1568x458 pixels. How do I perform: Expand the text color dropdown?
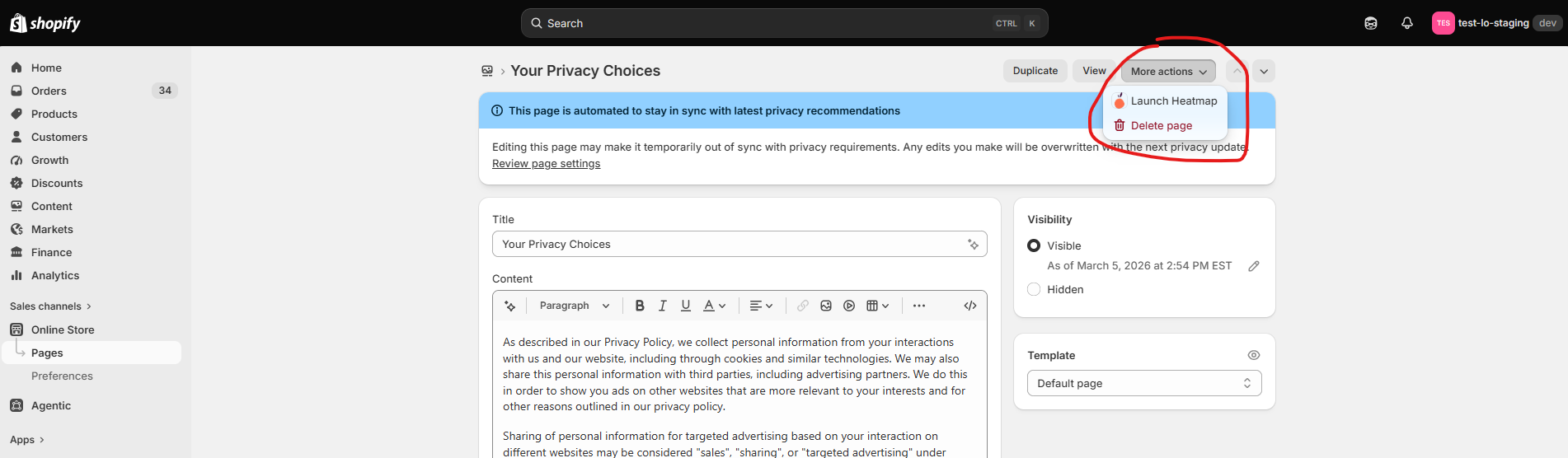tap(715, 306)
